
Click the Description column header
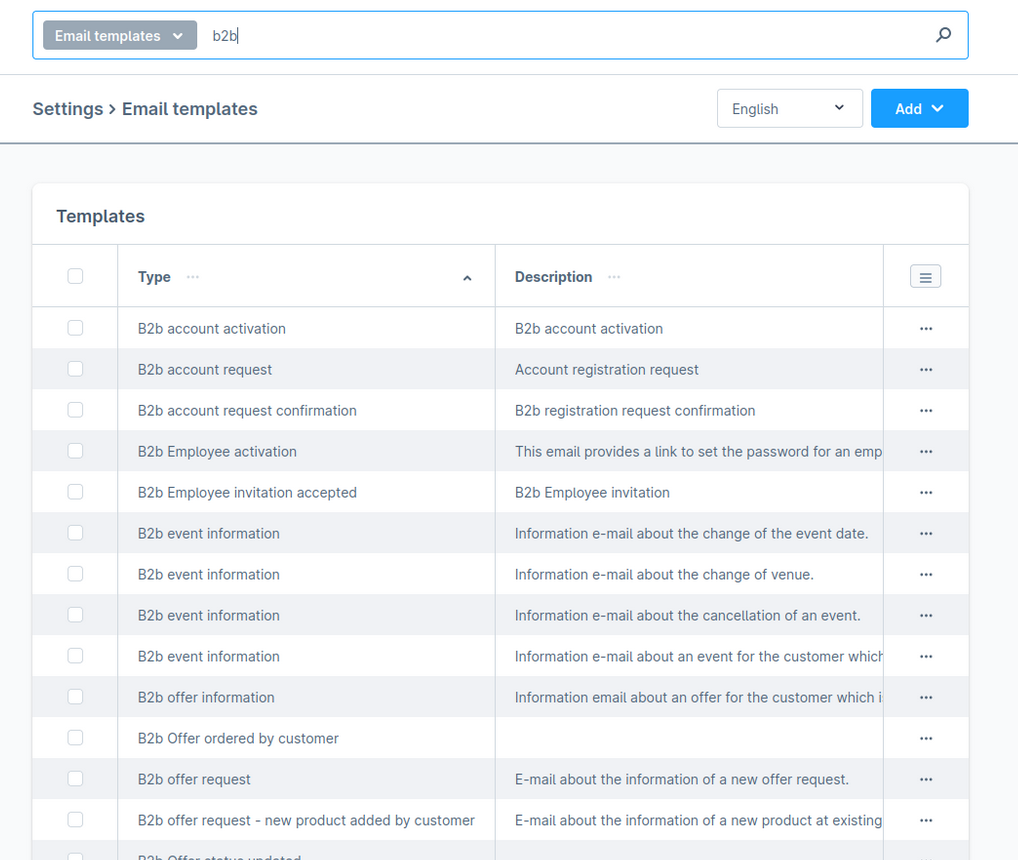pos(553,277)
